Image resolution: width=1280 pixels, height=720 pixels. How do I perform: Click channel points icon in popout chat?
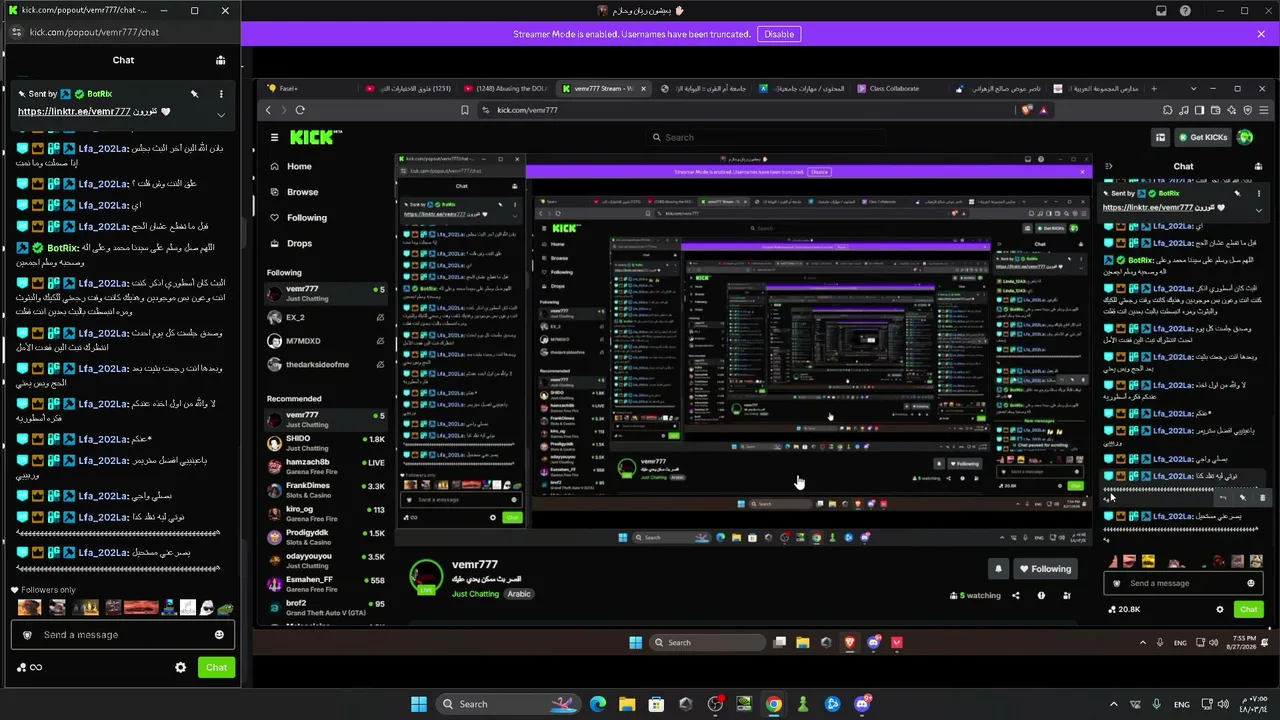[x=22, y=667]
